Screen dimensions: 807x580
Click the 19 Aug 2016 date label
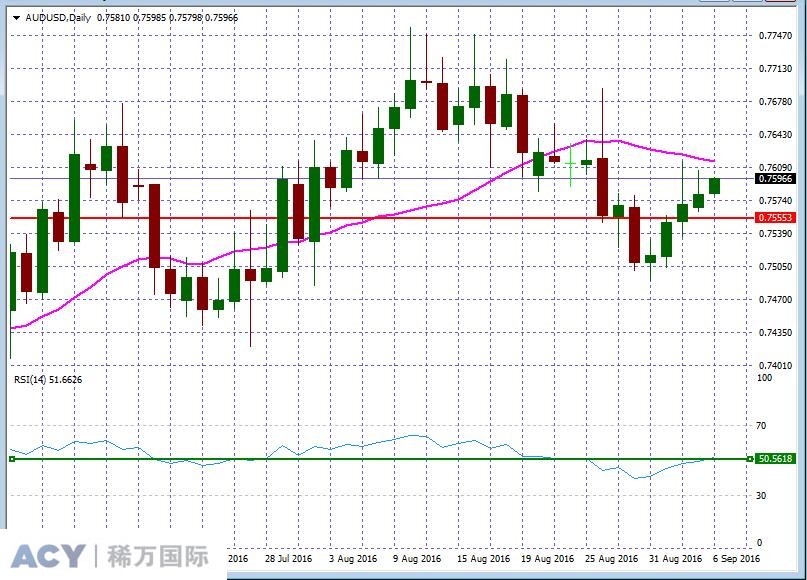tap(548, 558)
